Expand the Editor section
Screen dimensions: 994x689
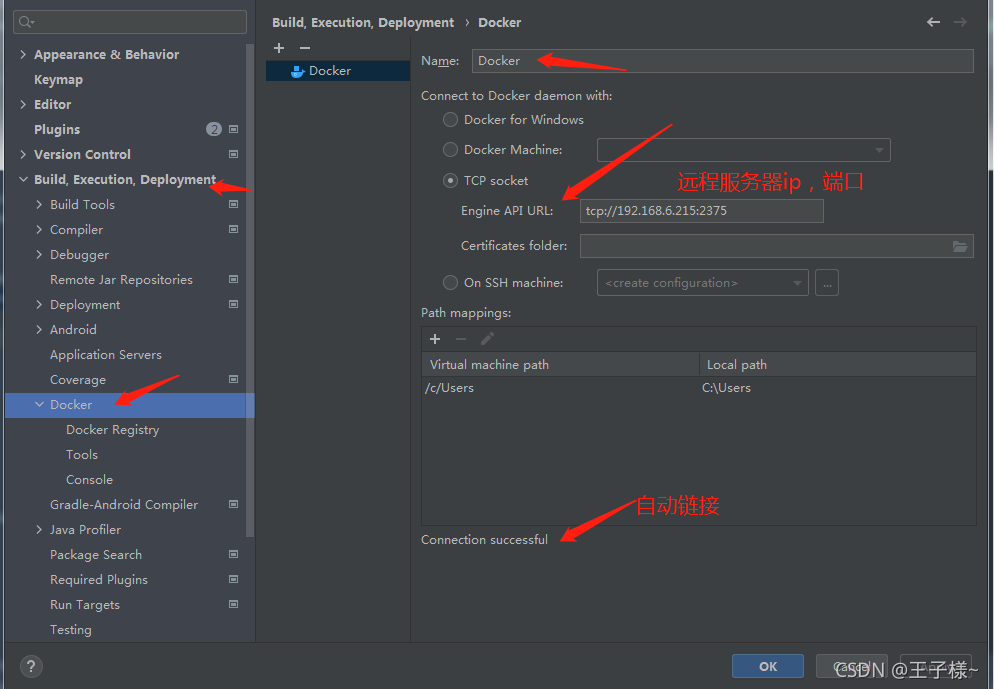tap(23, 105)
